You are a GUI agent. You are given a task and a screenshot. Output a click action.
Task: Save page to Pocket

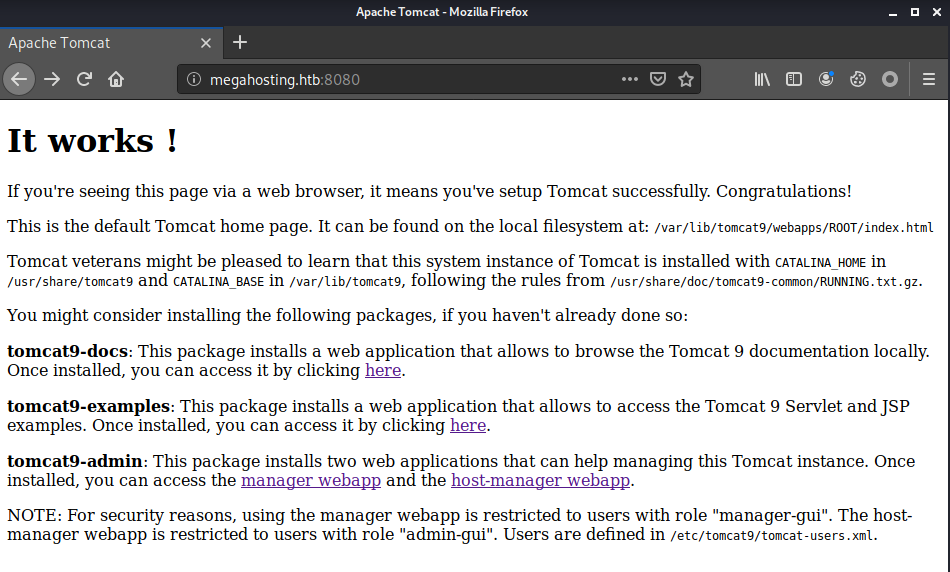pyautogui.click(x=658, y=79)
